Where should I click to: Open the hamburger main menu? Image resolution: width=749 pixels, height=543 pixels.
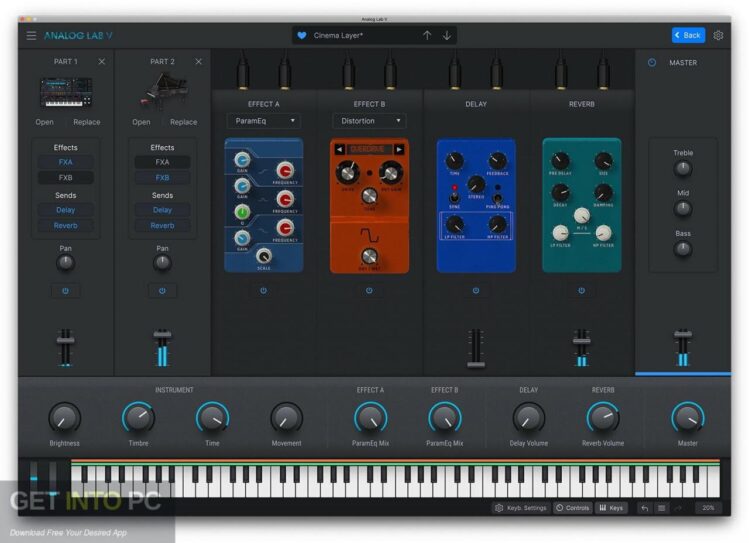31,35
